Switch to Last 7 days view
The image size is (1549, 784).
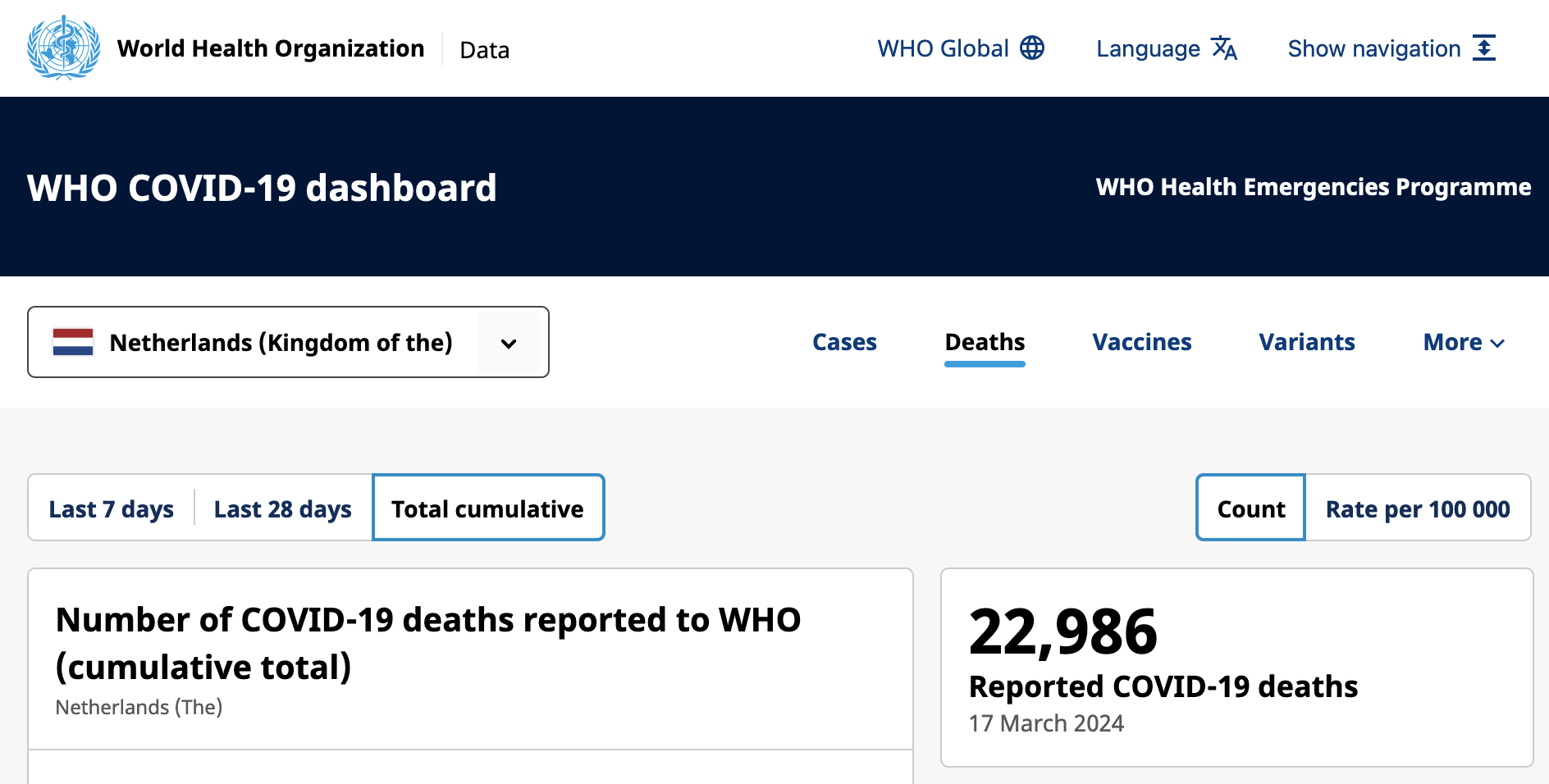(112, 509)
